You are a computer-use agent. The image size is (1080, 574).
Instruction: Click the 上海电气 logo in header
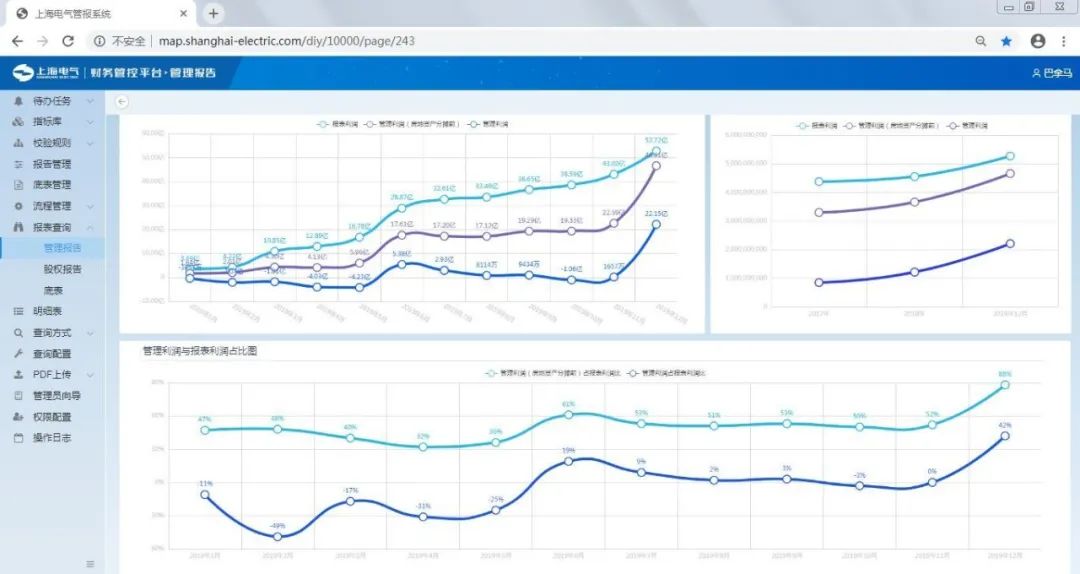pos(46,72)
